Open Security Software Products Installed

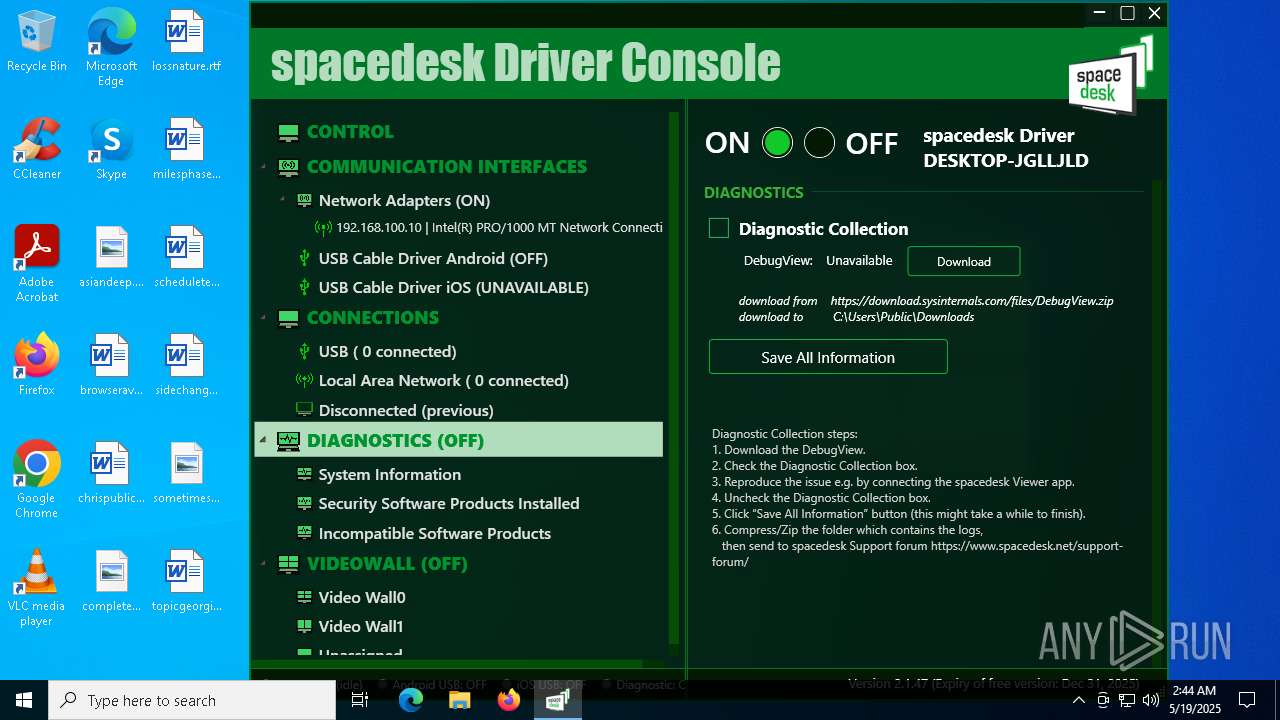pyautogui.click(x=449, y=504)
